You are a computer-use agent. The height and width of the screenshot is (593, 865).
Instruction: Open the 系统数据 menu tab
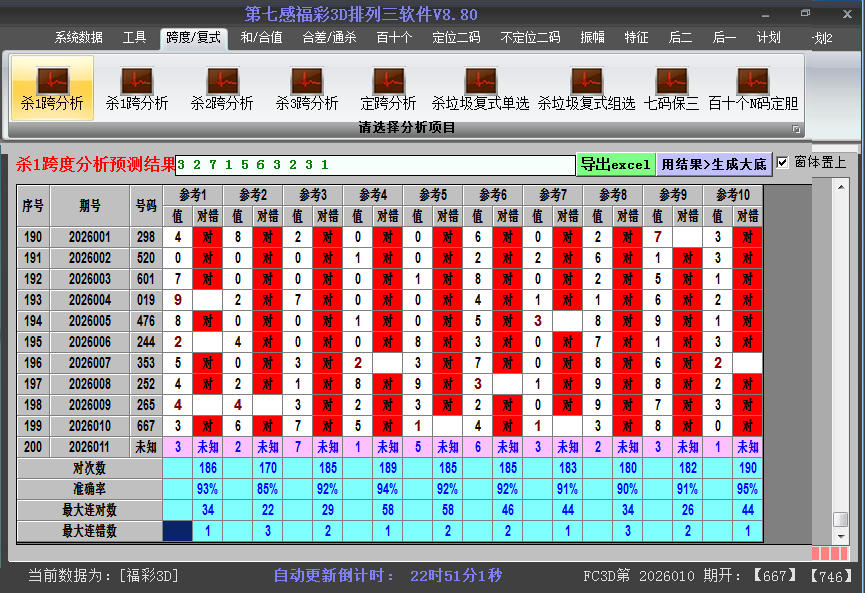point(79,38)
